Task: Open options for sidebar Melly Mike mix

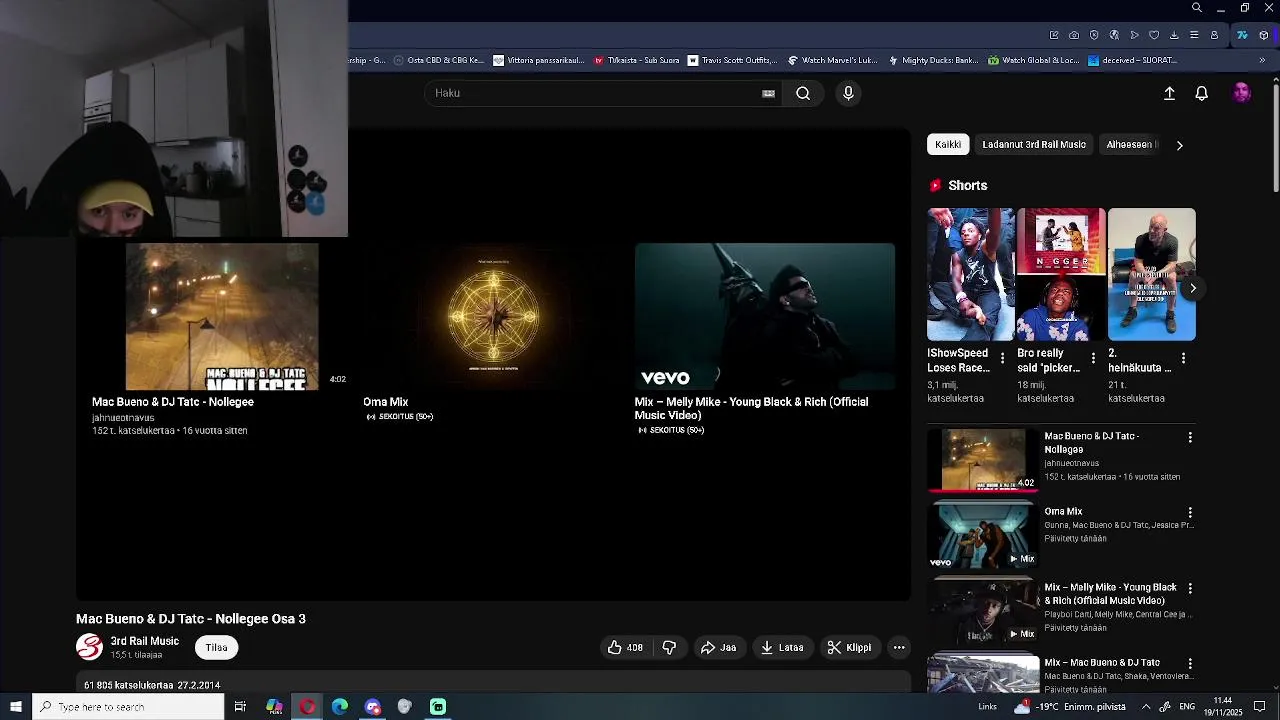Action: point(1190,588)
